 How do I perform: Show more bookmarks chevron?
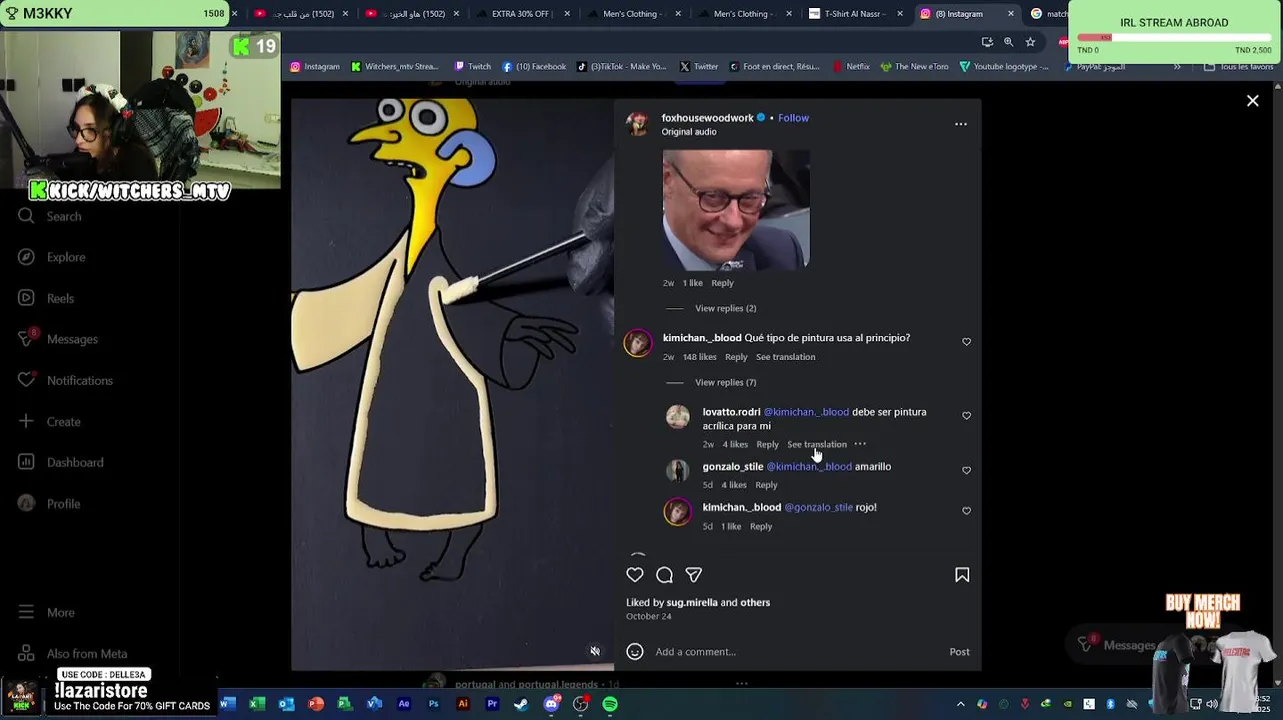pos(1177,67)
